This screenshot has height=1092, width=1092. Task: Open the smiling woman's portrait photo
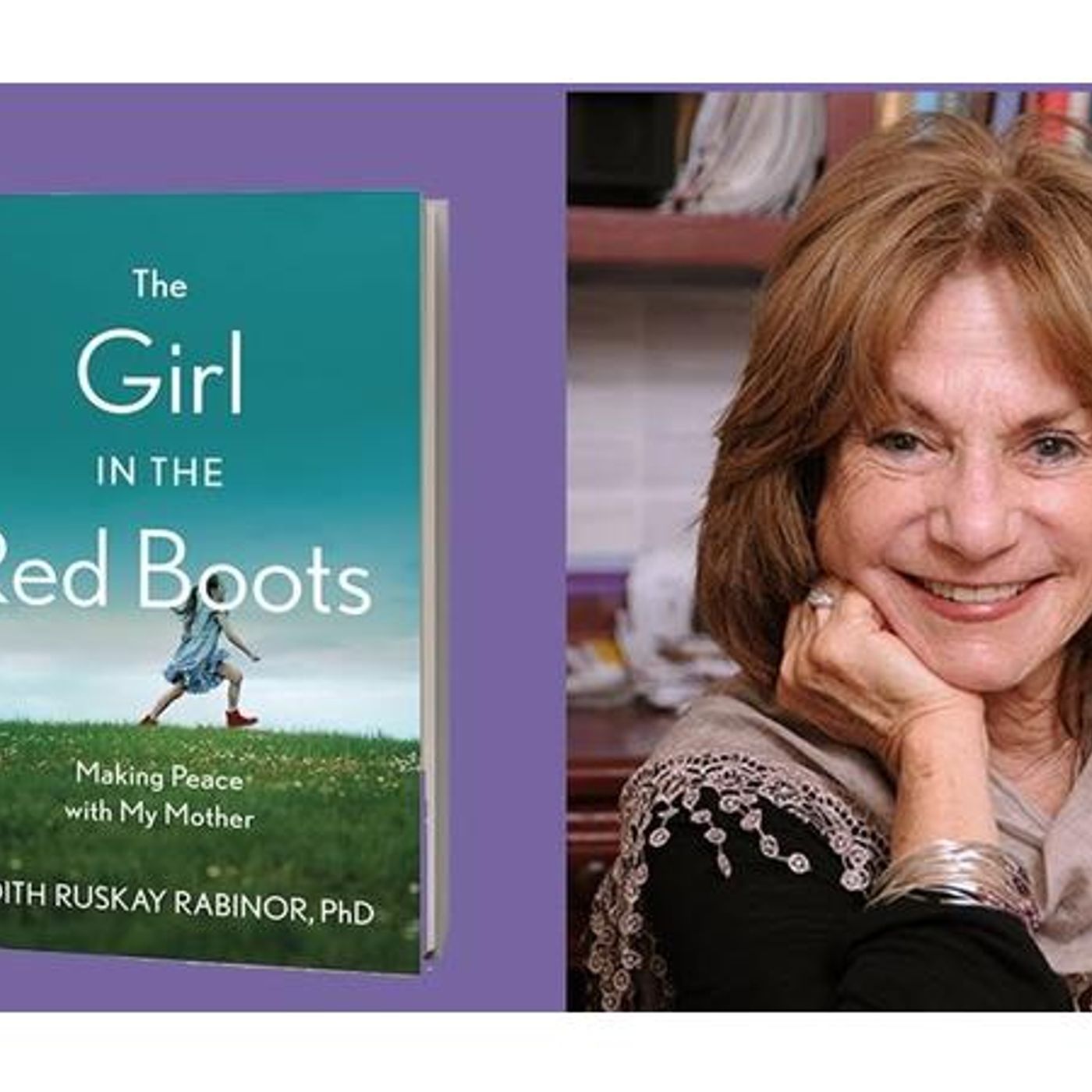tap(829, 551)
